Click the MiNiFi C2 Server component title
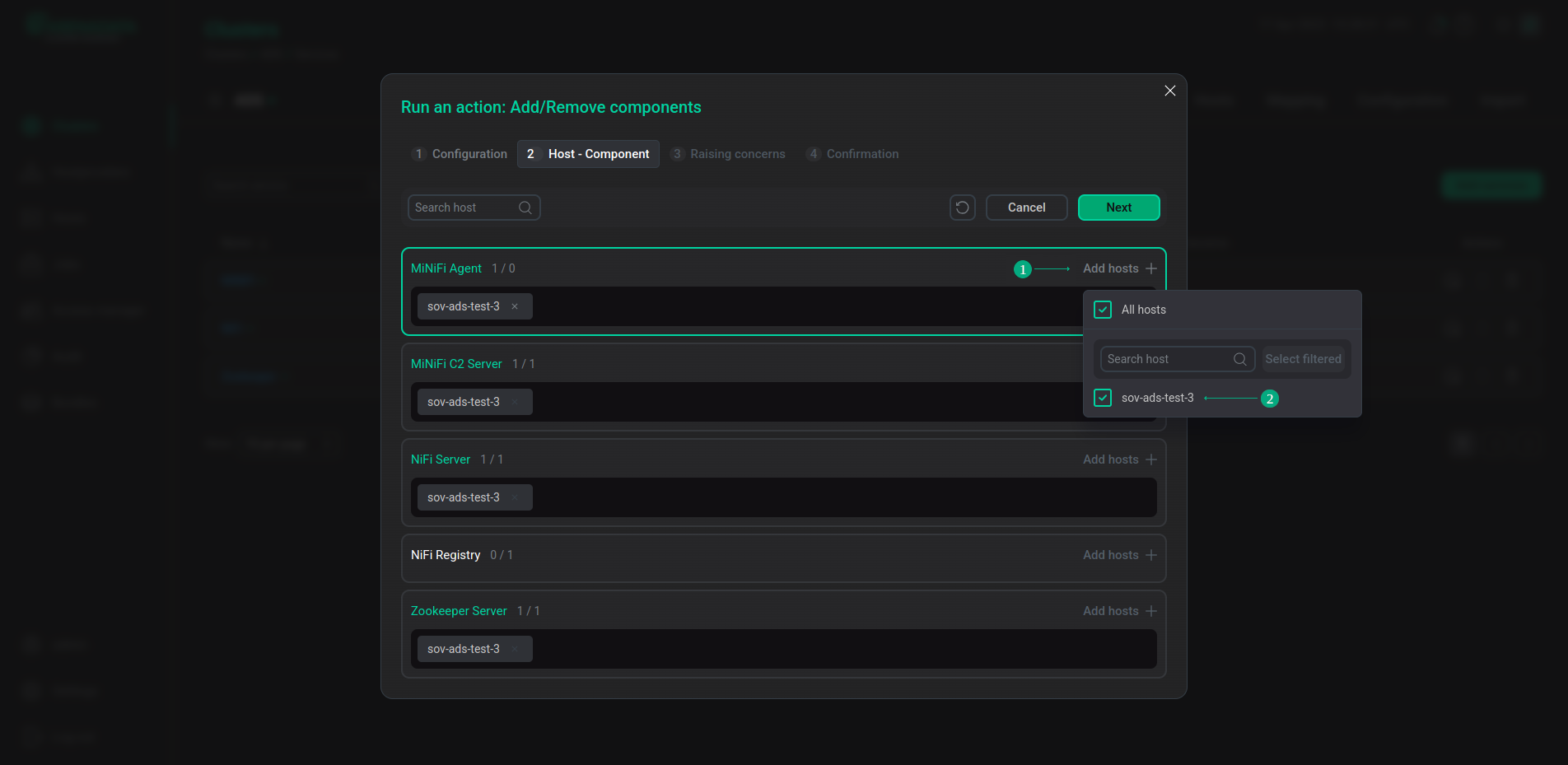The height and width of the screenshot is (765, 1568). click(456, 364)
